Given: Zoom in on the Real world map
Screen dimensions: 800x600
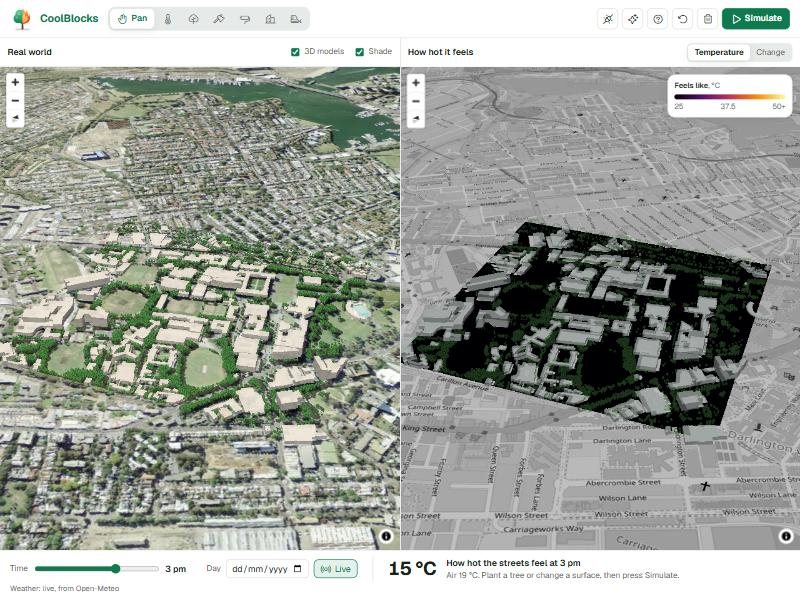Looking at the screenshot, I should tap(15, 82).
